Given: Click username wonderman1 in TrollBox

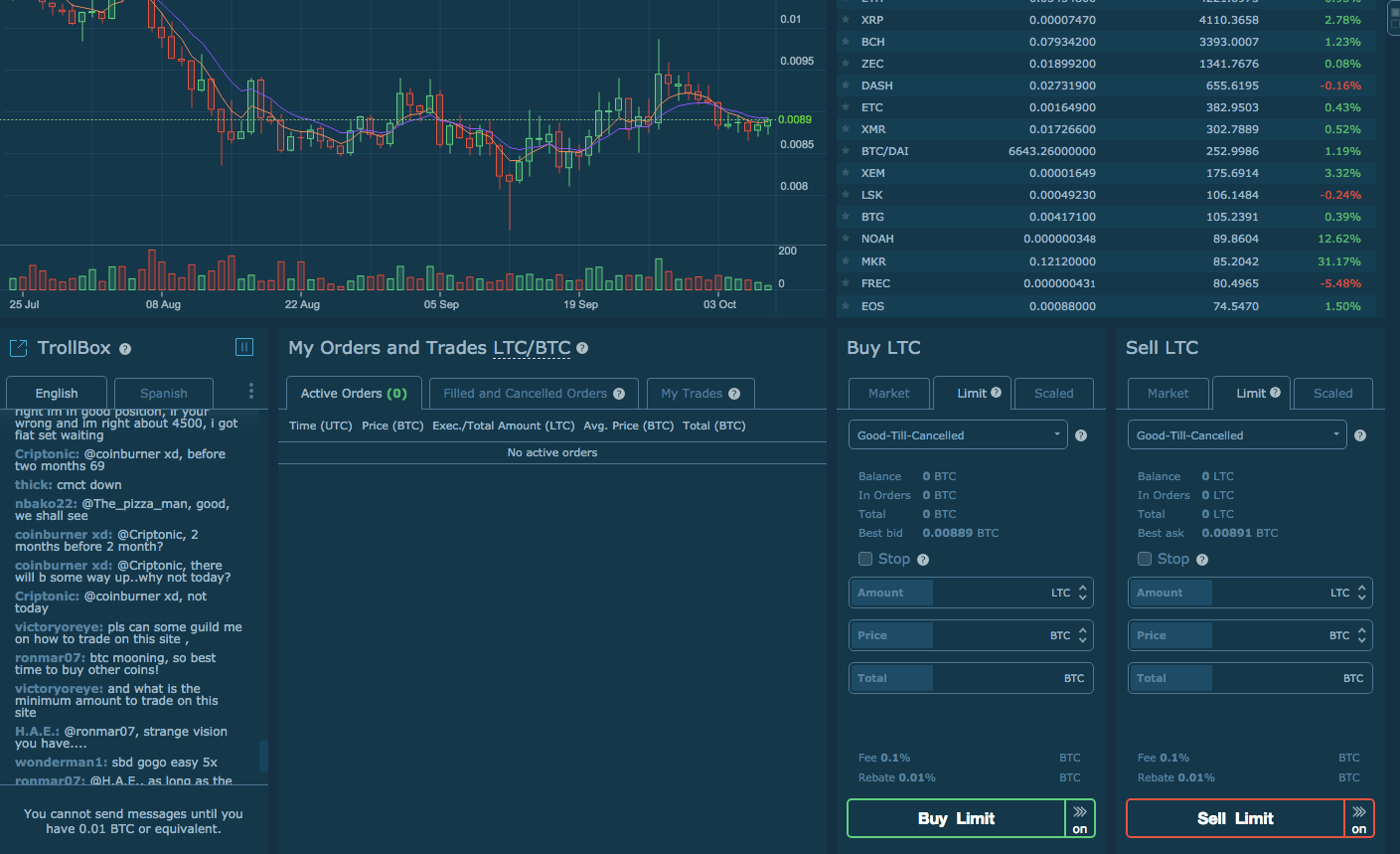Looking at the screenshot, I should pyautogui.click(x=62, y=763).
